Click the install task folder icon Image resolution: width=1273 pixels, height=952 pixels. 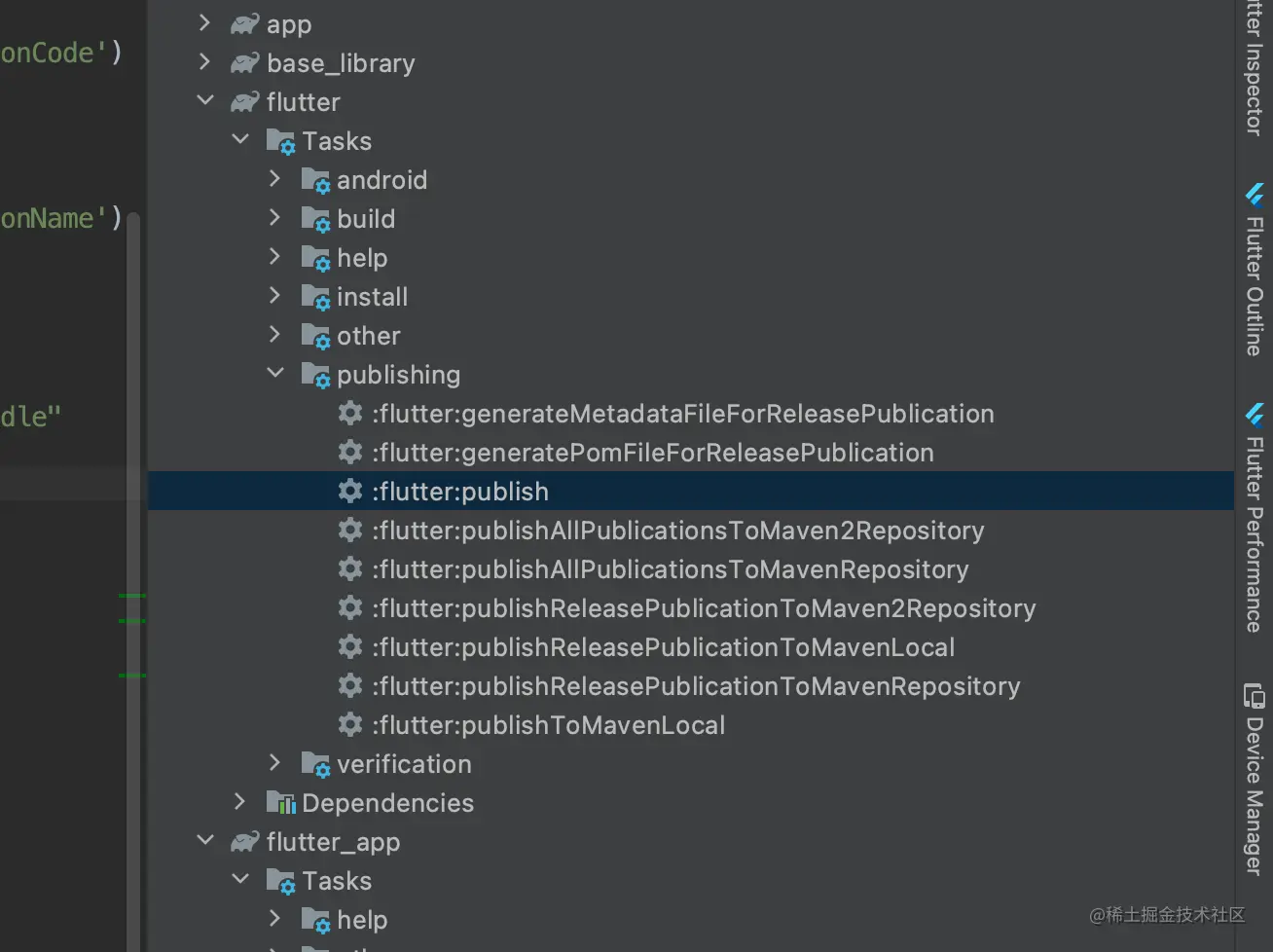click(315, 298)
